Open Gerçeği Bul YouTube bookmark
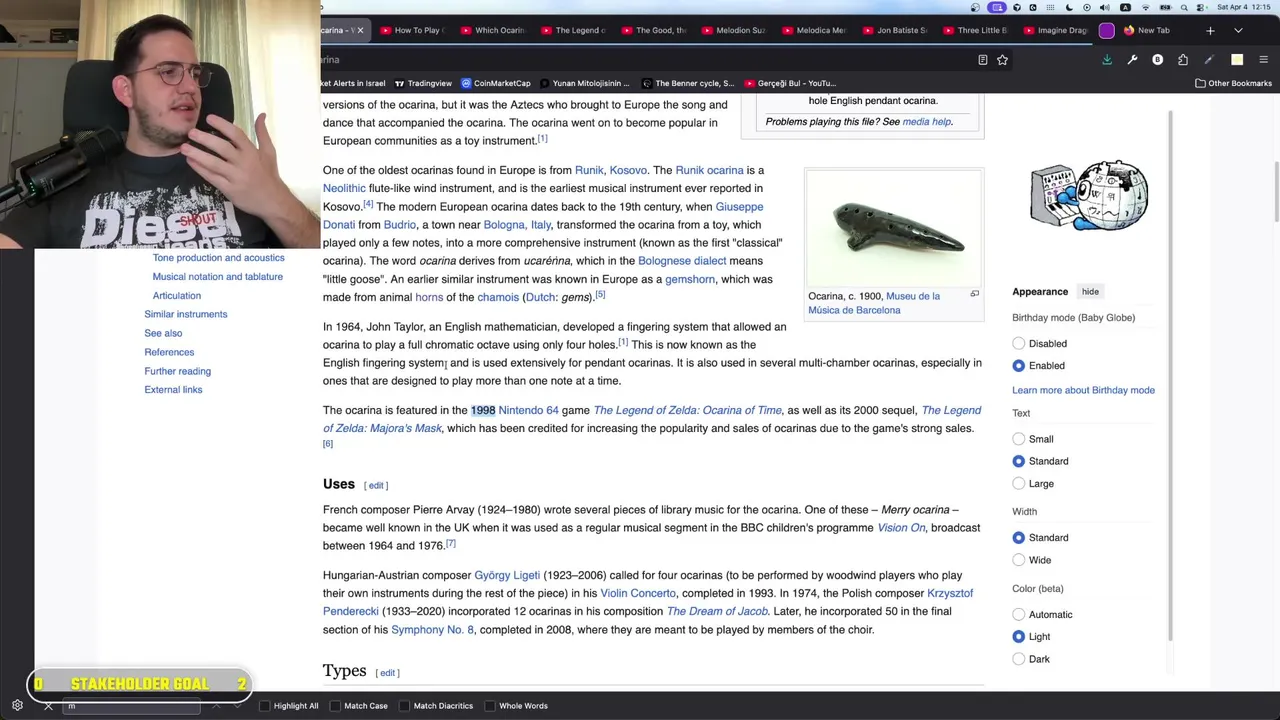The image size is (1280, 720). click(789, 83)
